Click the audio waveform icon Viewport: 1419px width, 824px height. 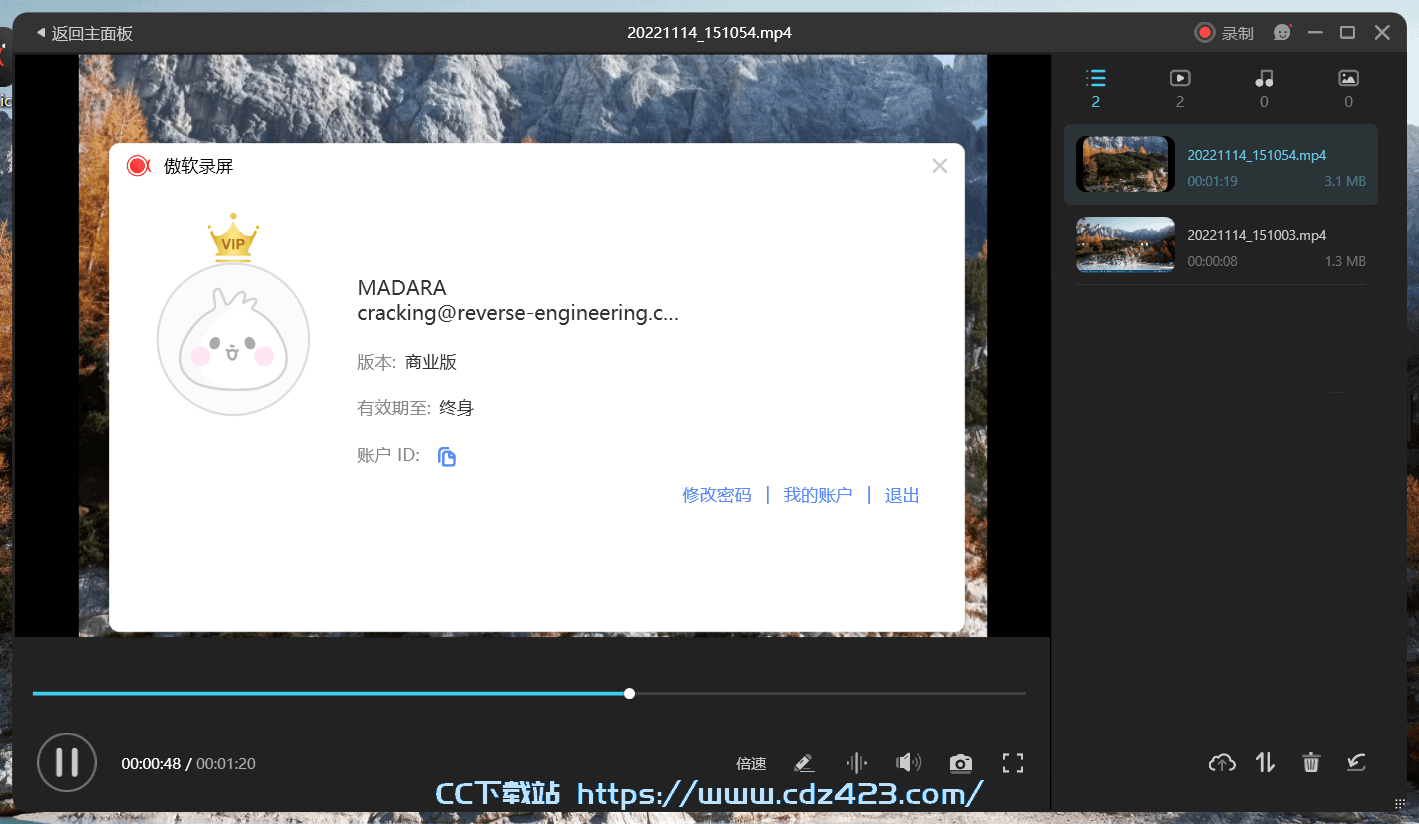pyautogui.click(x=857, y=764)
